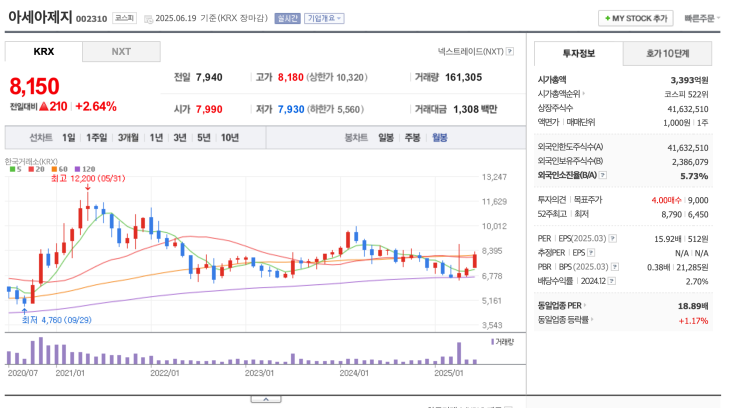Switch candle chart to 주봉
This screenshot has height=408, width=743.
412,137
